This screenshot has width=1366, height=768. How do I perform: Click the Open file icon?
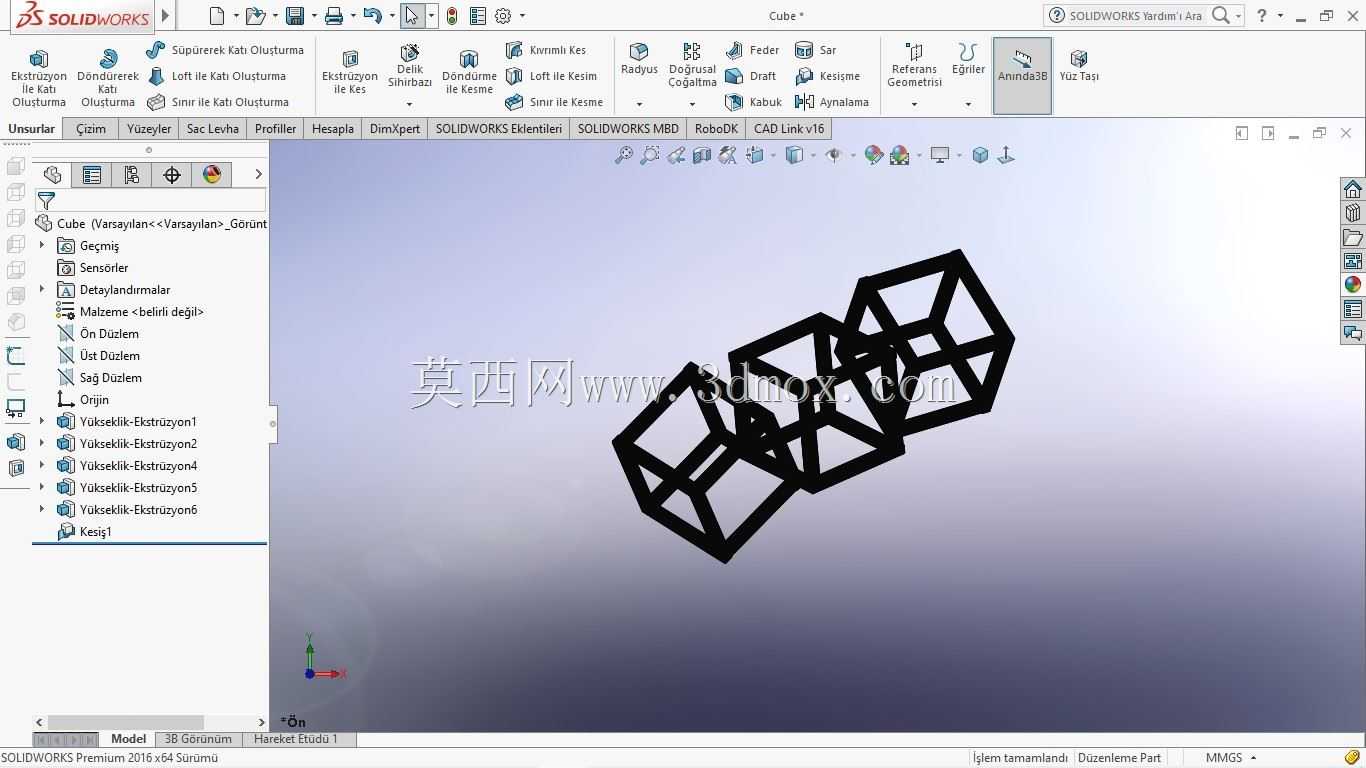pos(255,15)
